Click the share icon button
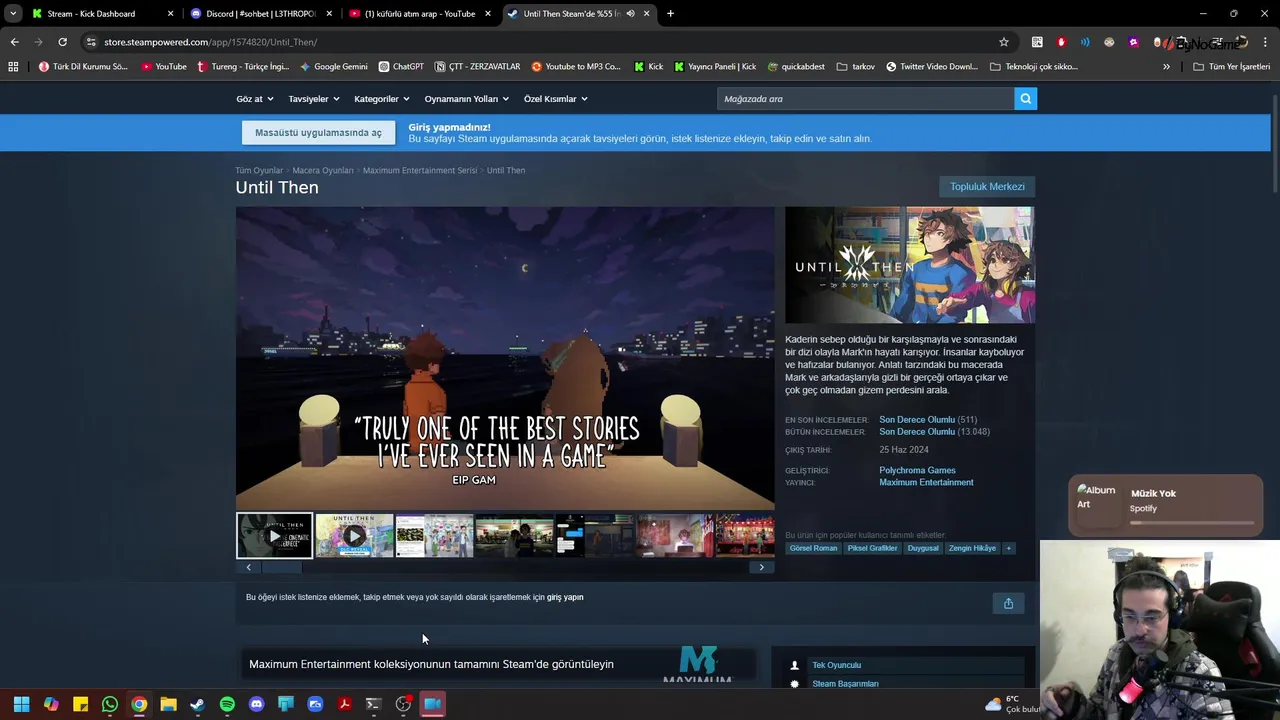 pos(1008,603)
